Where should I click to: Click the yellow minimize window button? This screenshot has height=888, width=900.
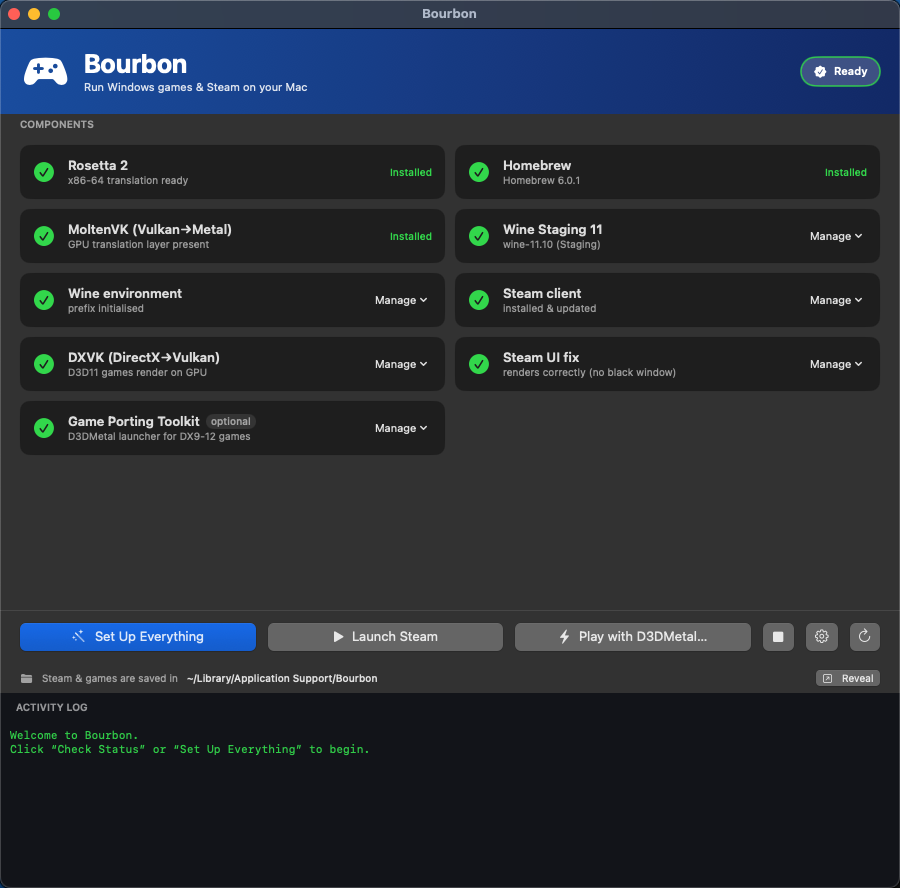click(x=34, y=14)
